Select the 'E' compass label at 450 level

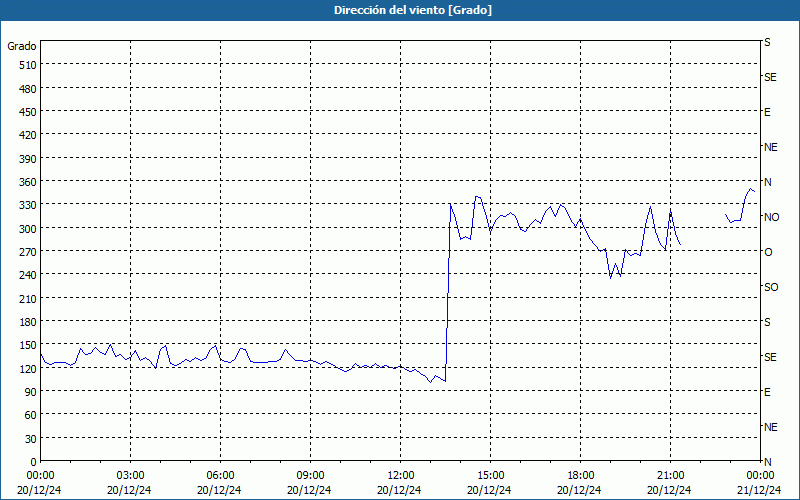point(767,112)
